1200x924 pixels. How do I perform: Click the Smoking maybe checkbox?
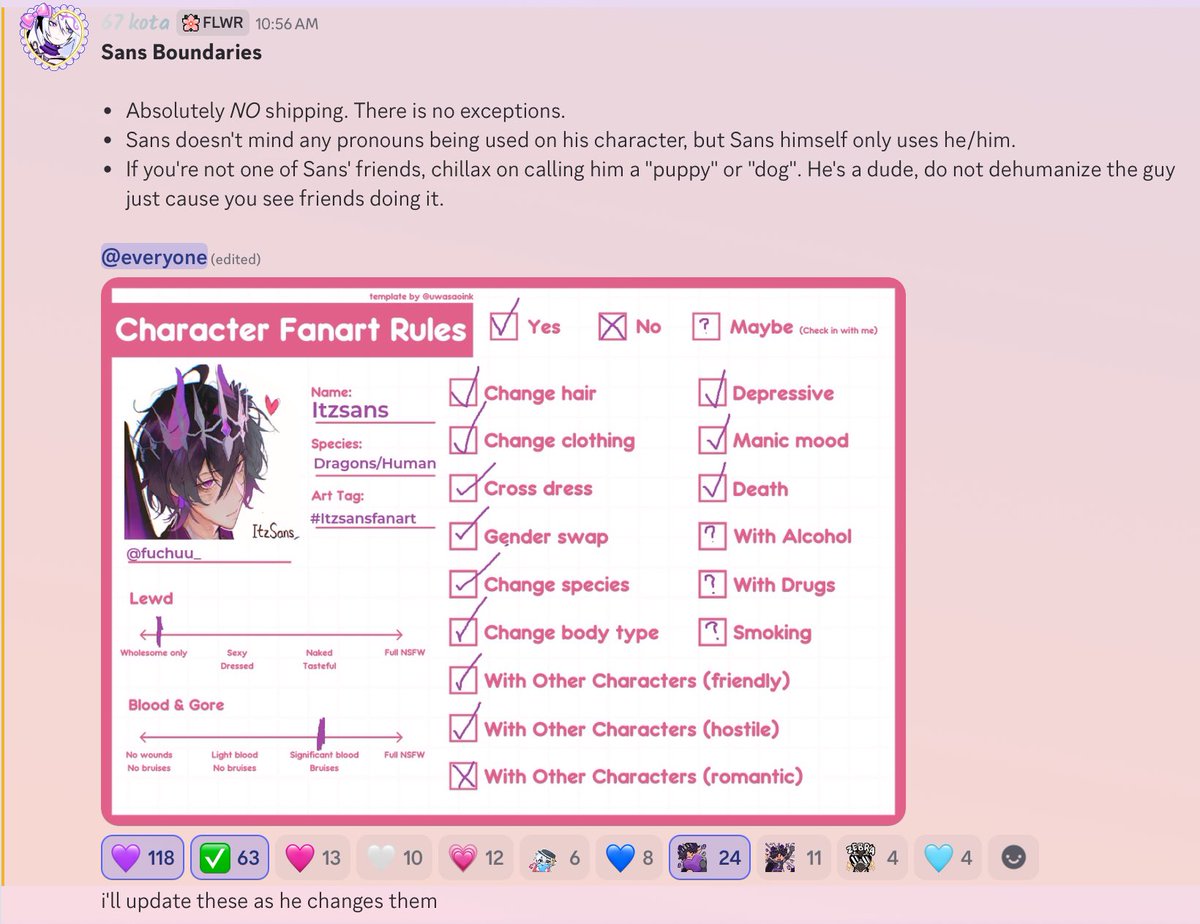[x=711, y=632]
